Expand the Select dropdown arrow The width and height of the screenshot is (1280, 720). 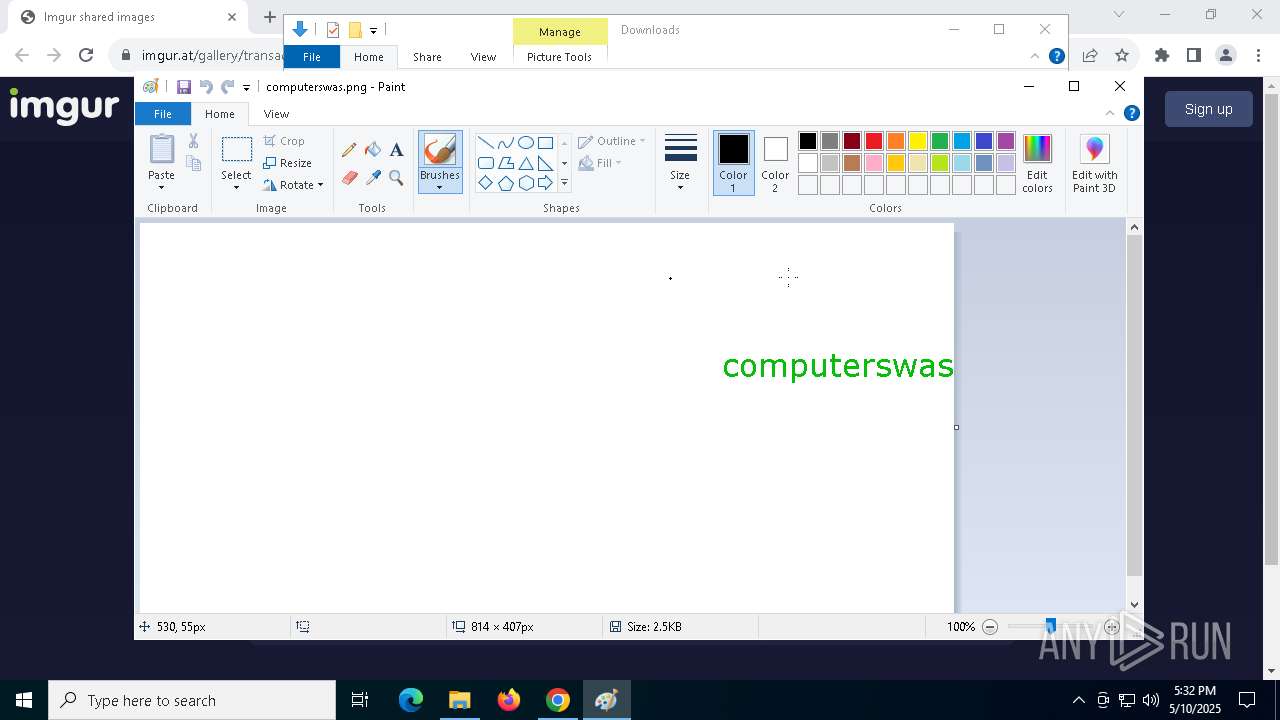[236, 188]
